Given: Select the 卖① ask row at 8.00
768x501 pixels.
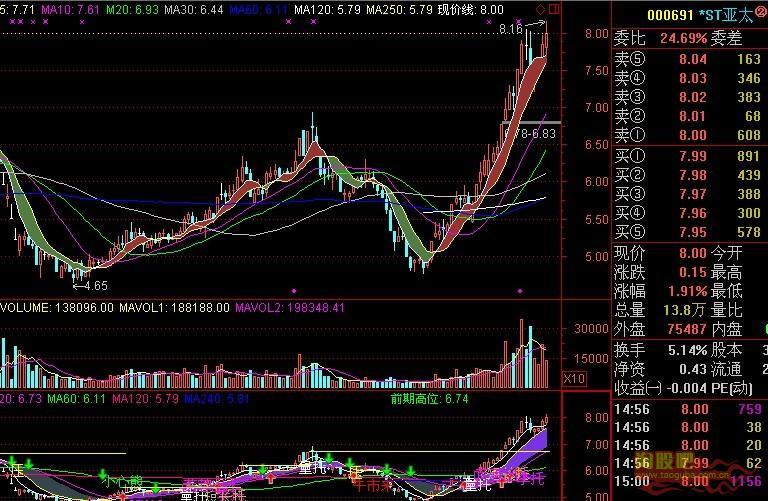Looking at the screenshot, I should point(688,135).
